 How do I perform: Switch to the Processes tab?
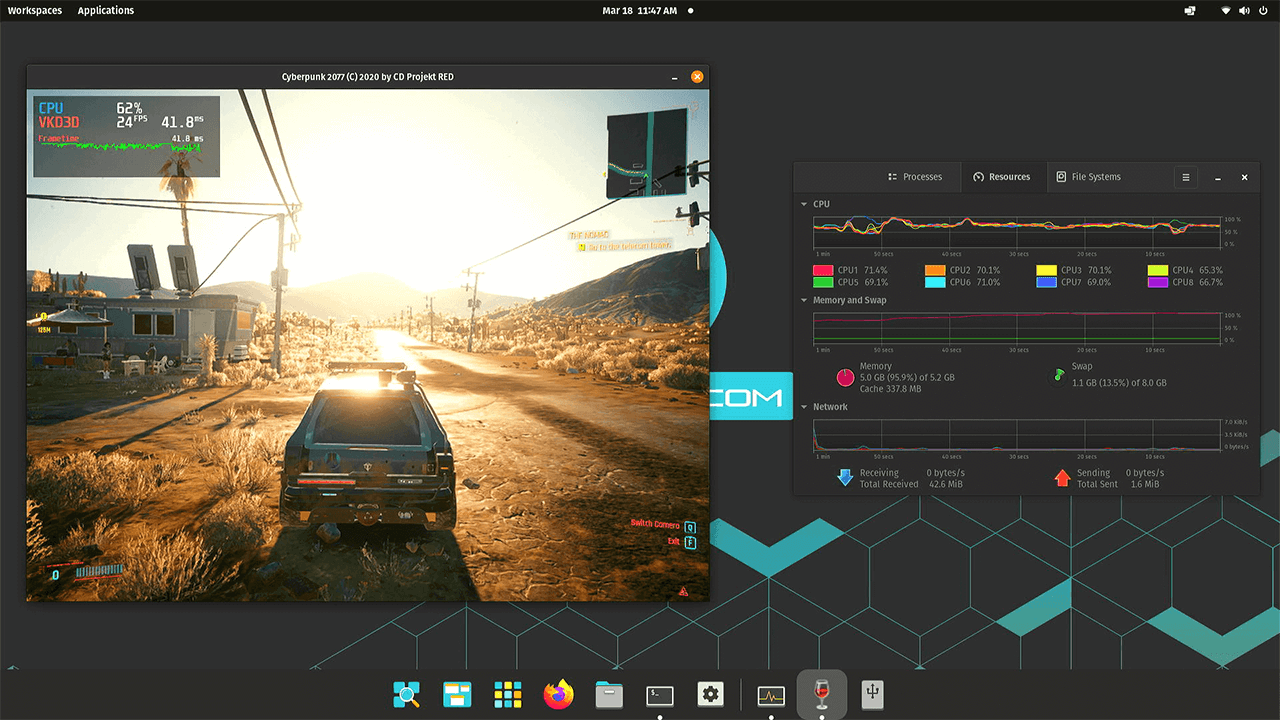[x=914, y=177]
